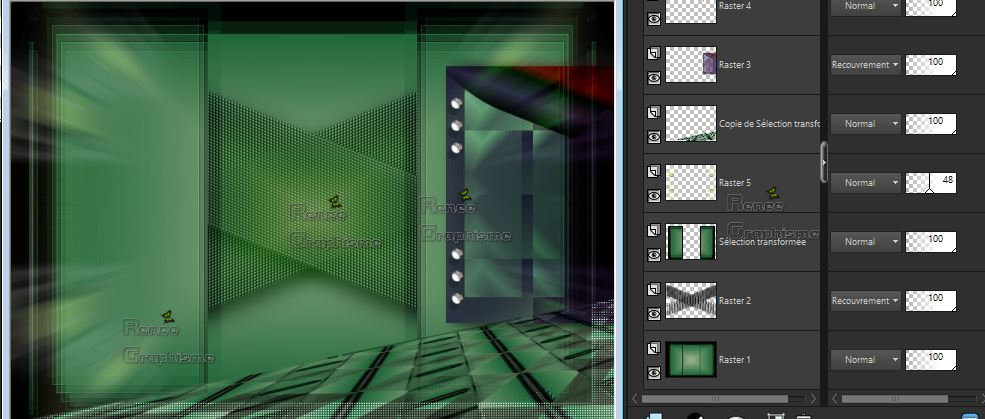Open Recouvrement blend mode dropdown for Raster 3
Image resolution: width=985 pixels, height=419 pixels.
coord(866,65)
